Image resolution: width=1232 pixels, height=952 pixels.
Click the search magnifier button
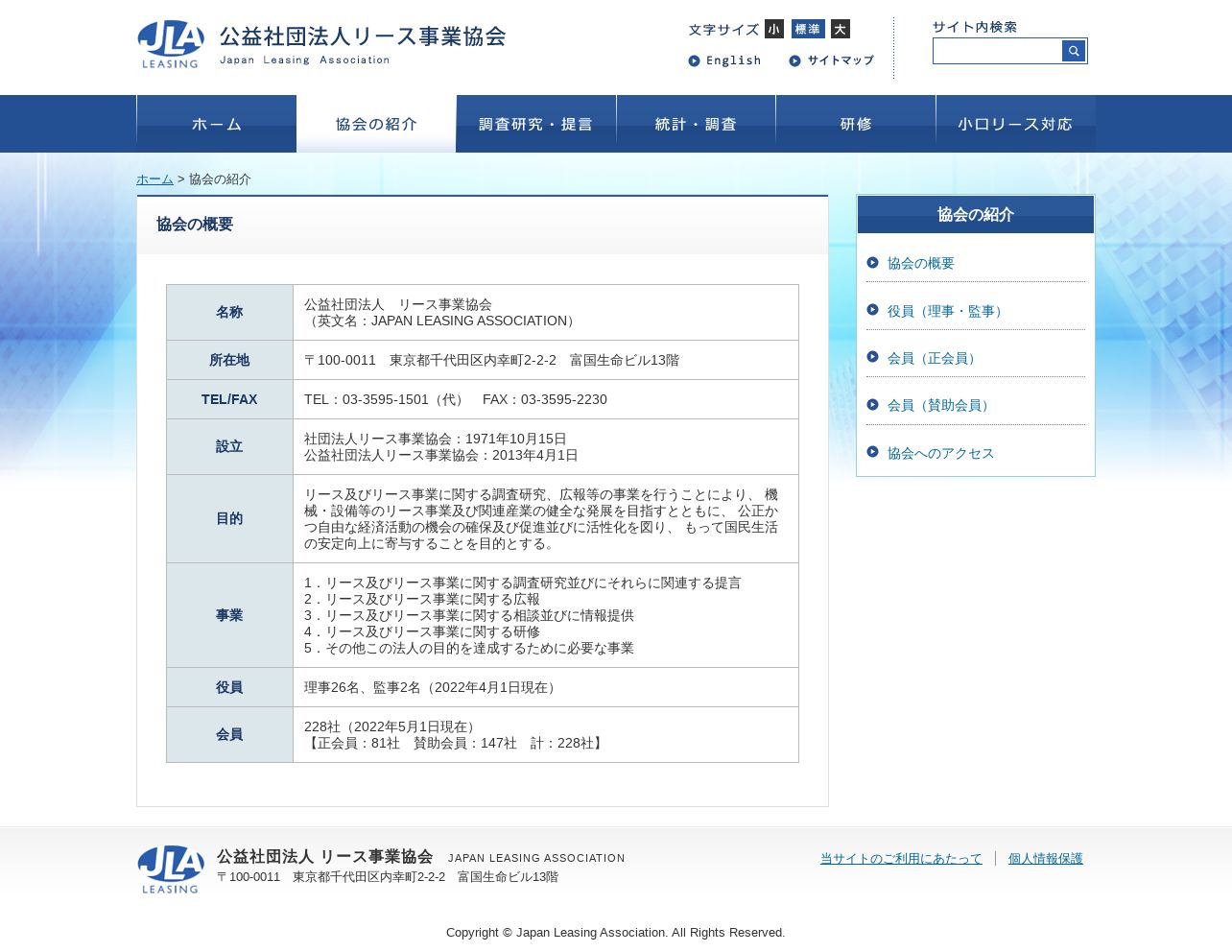pos(1074,51)
